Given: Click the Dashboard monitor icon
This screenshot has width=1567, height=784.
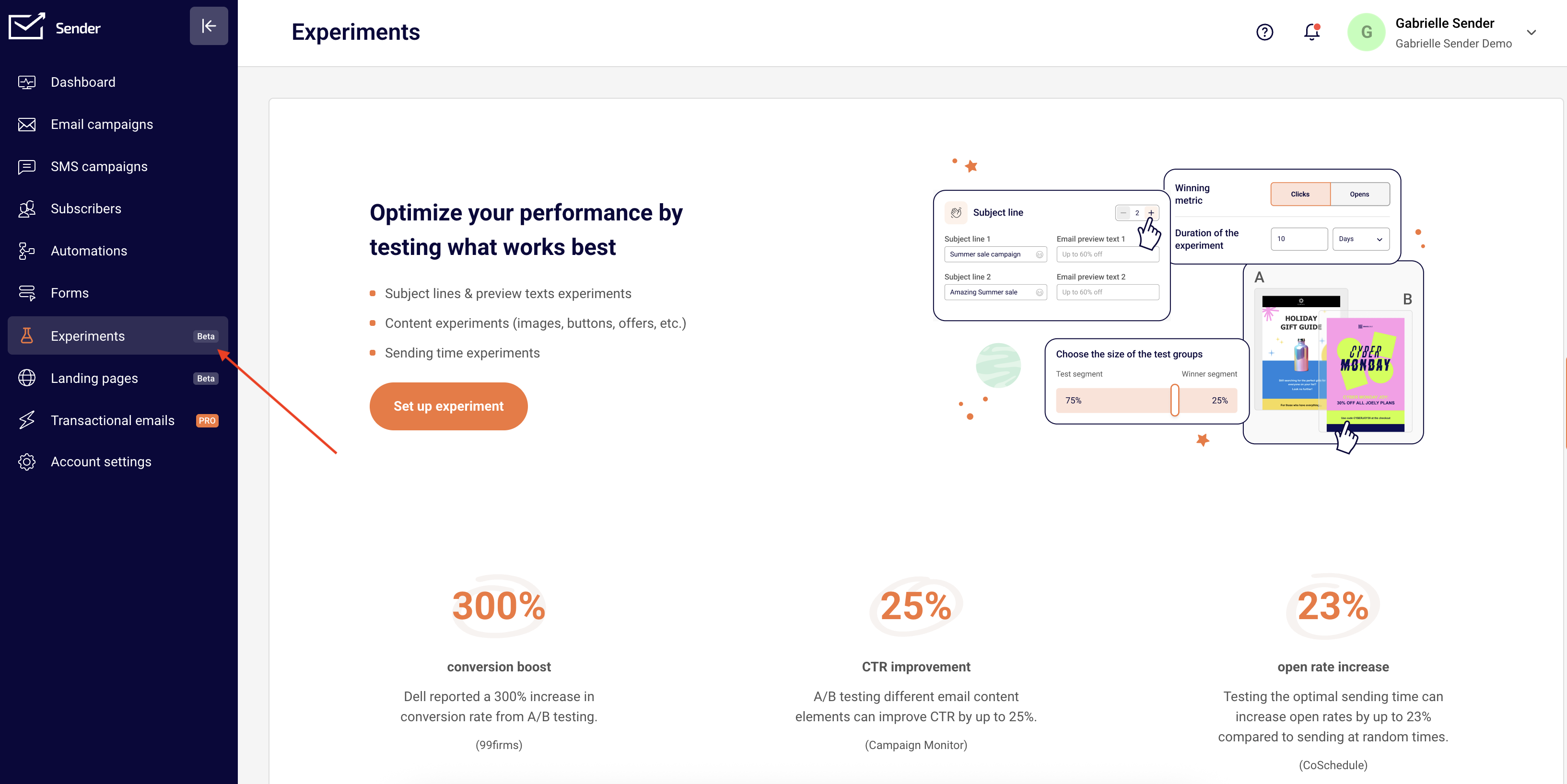Looking at the screenshot, I should coord(27,82).
